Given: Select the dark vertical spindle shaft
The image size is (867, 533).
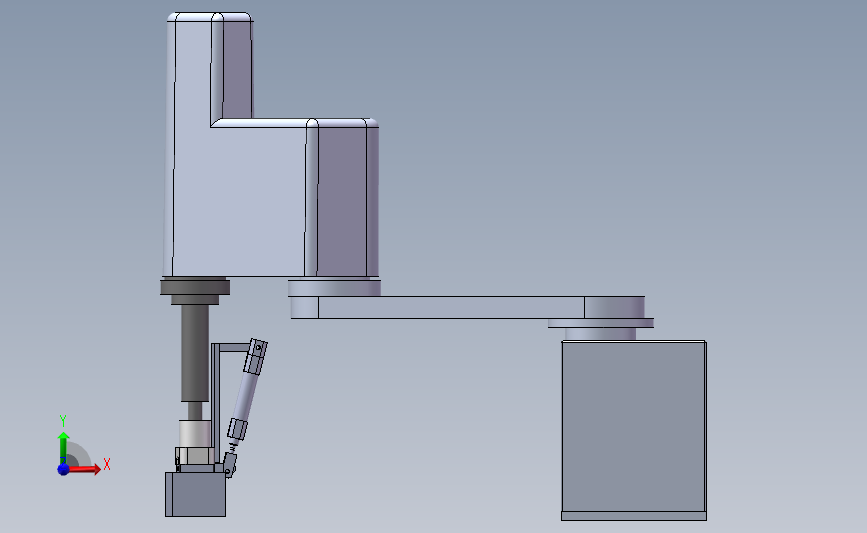Looking at the screenshot, I should tap(195, 353).
